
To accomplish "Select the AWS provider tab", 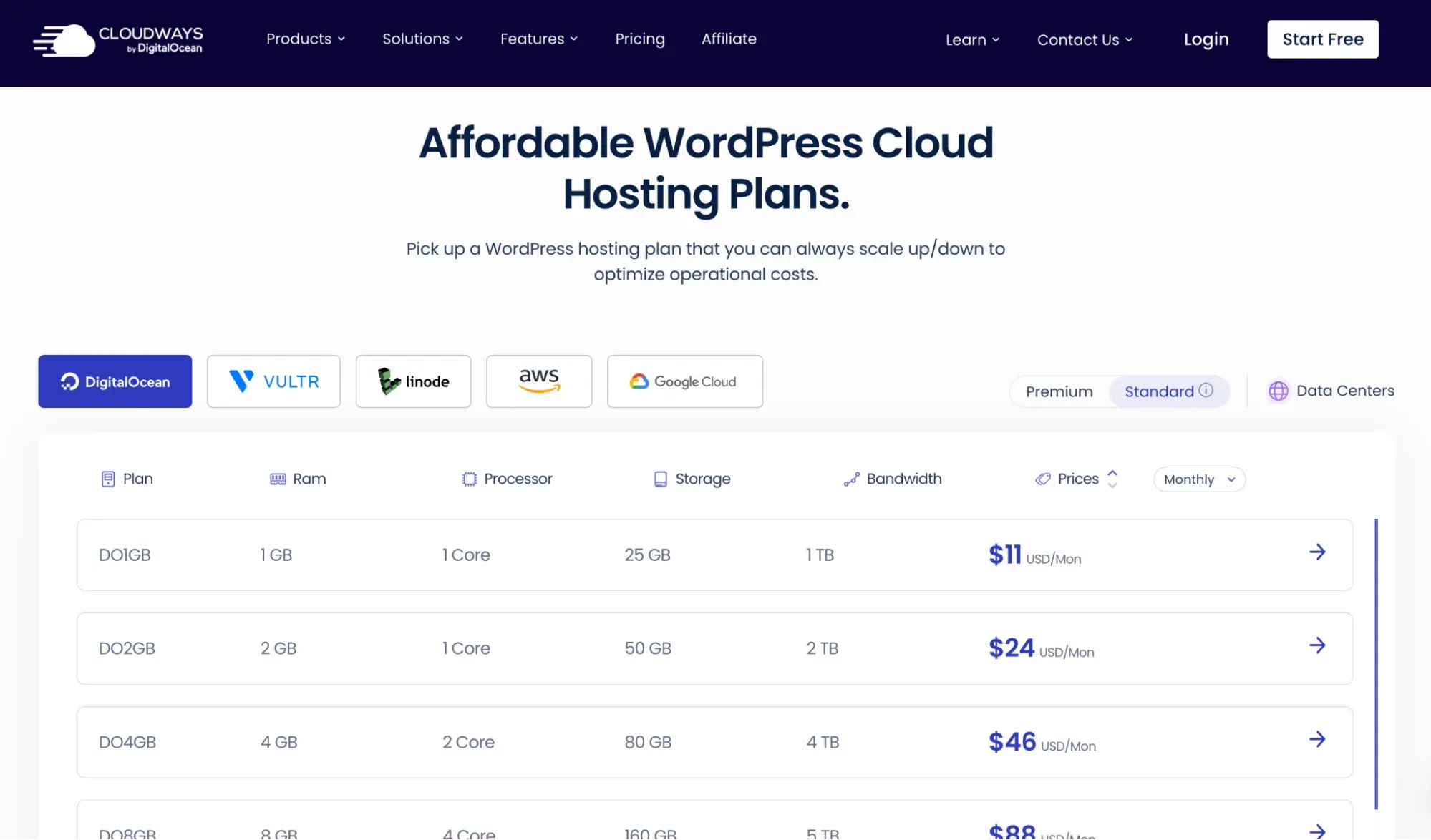I will point(539,381).
